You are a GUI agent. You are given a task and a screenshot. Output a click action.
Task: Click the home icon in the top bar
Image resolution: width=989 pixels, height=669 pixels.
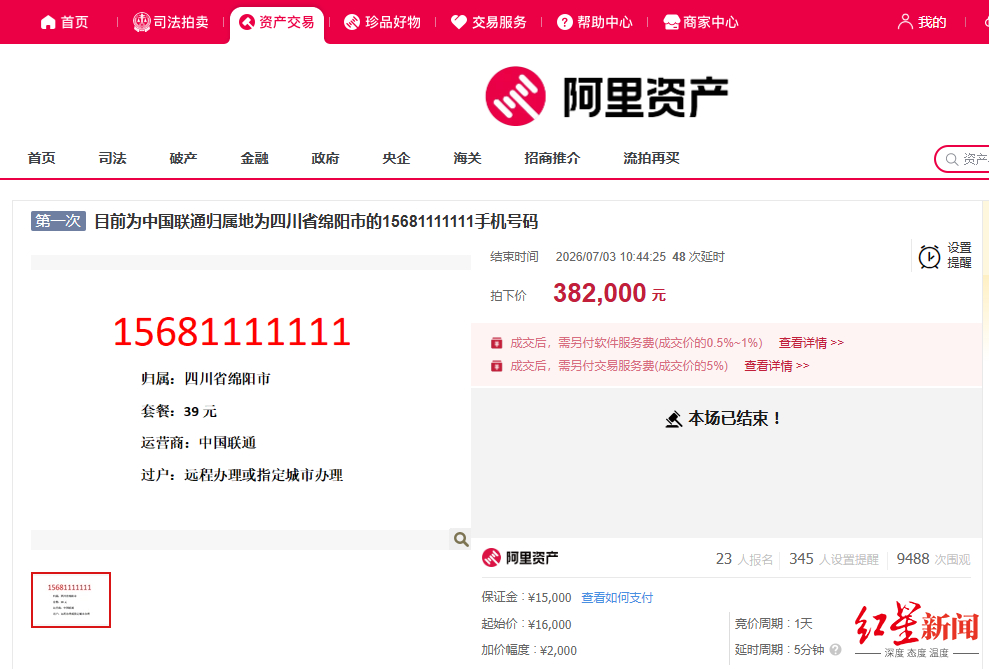[48, 23]
